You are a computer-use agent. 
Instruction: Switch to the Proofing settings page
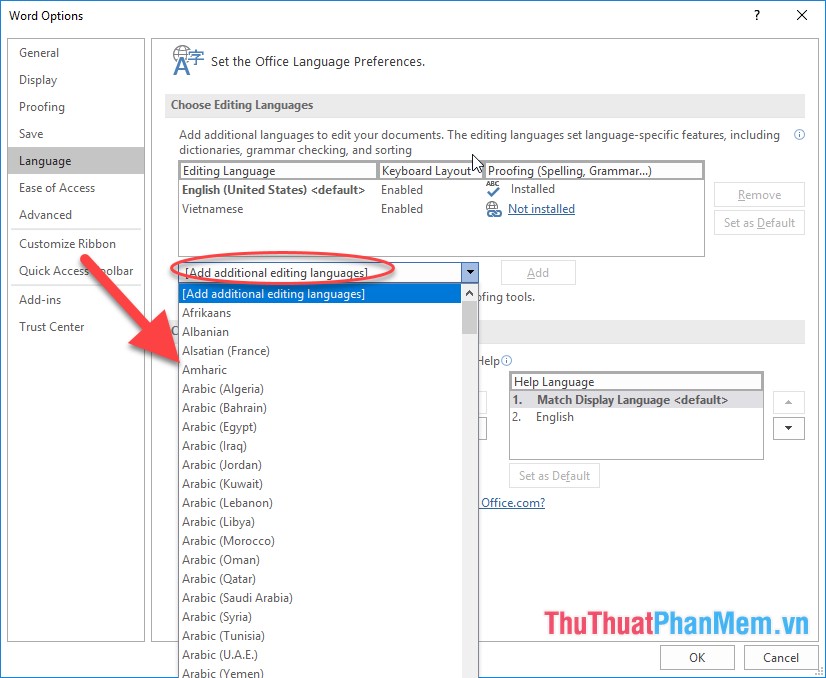(41, 107)
